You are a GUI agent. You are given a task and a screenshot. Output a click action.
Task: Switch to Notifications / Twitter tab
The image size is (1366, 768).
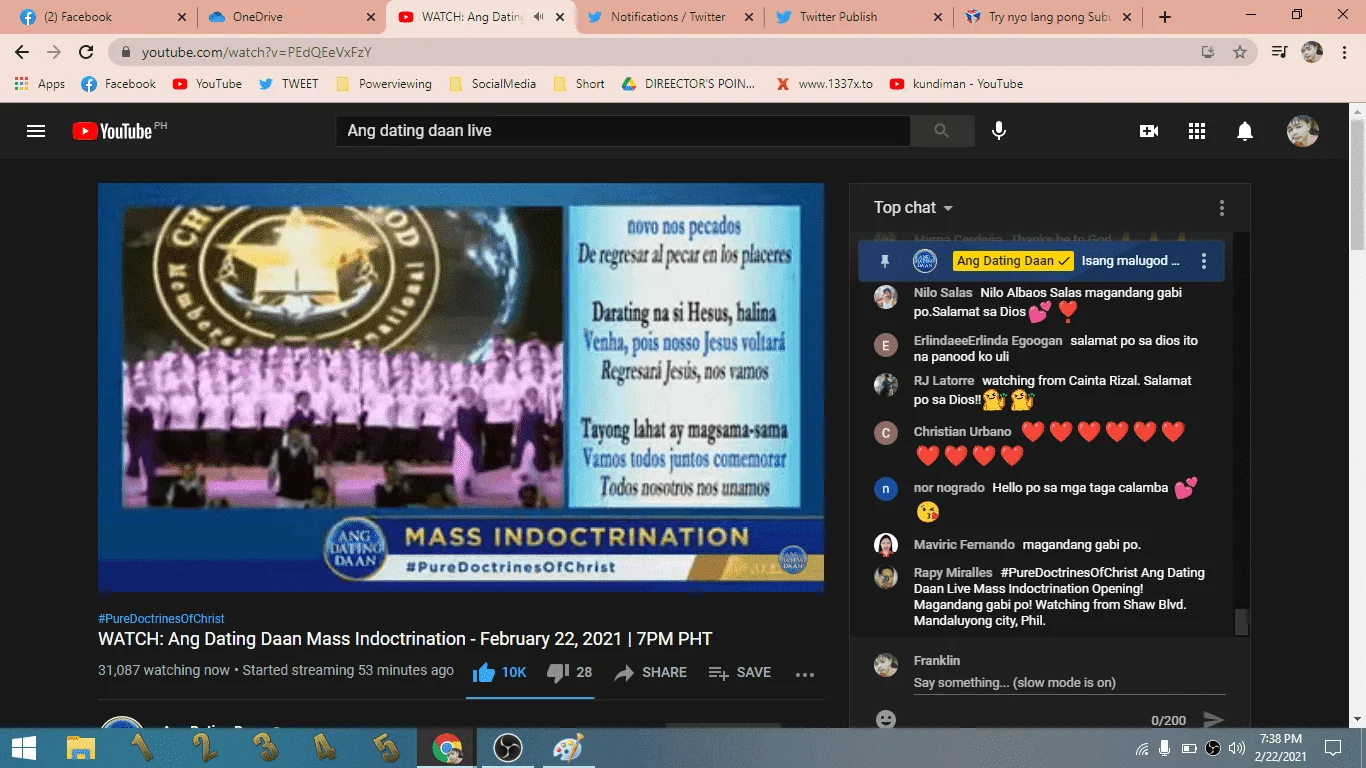(x=668, y=17)
